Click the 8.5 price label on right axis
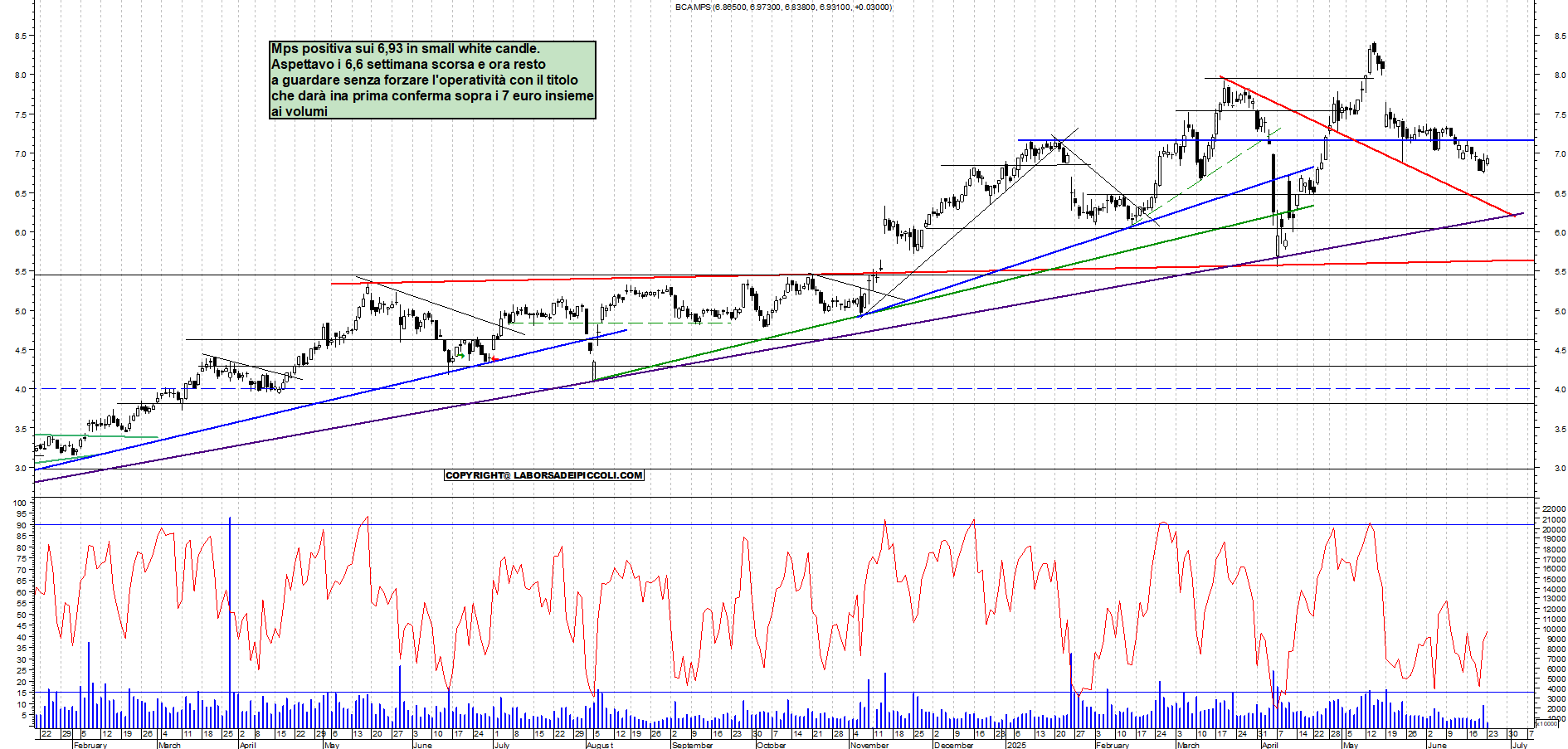Viewport: 1568px width, 749px height. click(x=1560, y=36)
